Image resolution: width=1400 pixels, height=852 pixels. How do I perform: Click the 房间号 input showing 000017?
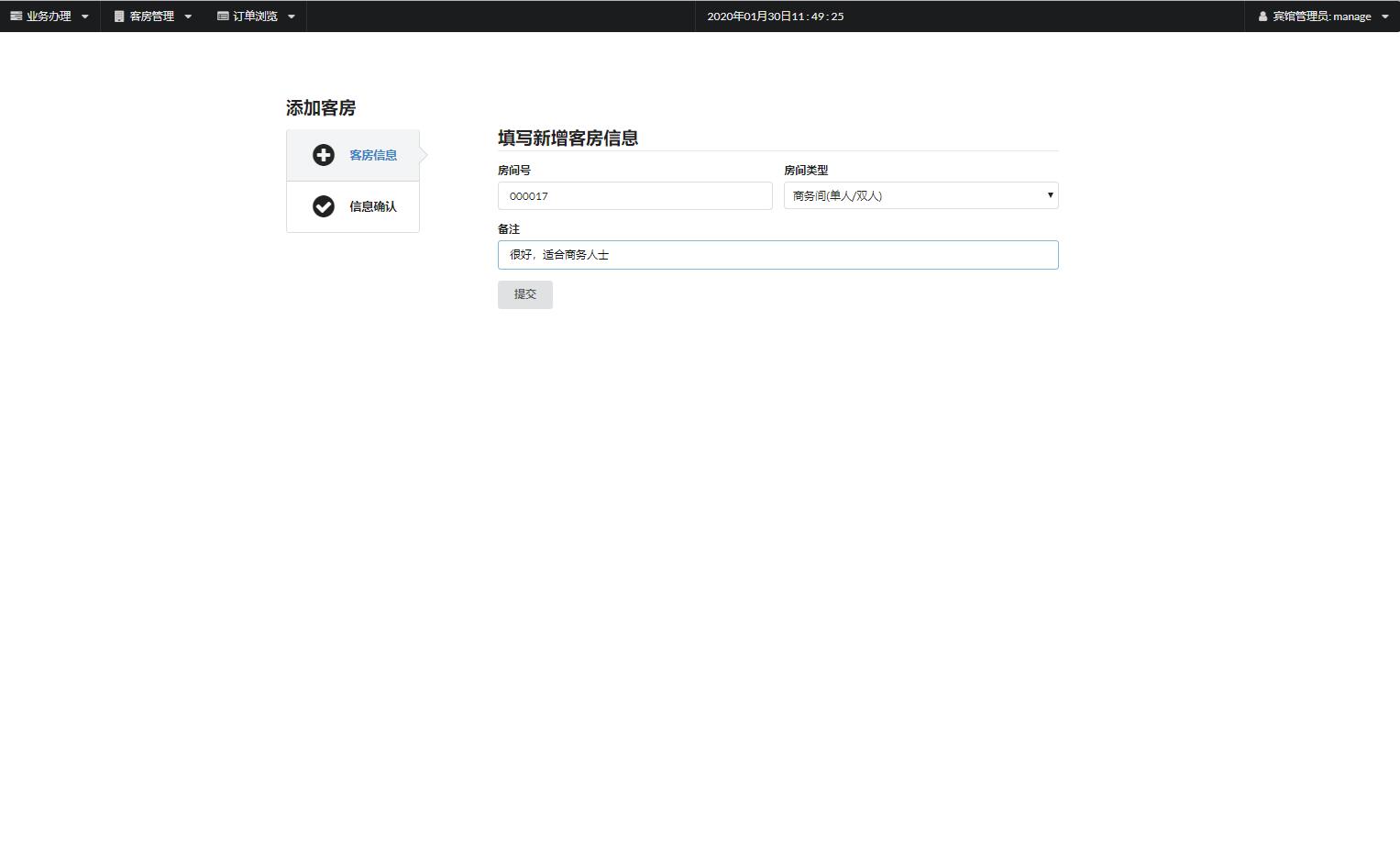[634, 195]
